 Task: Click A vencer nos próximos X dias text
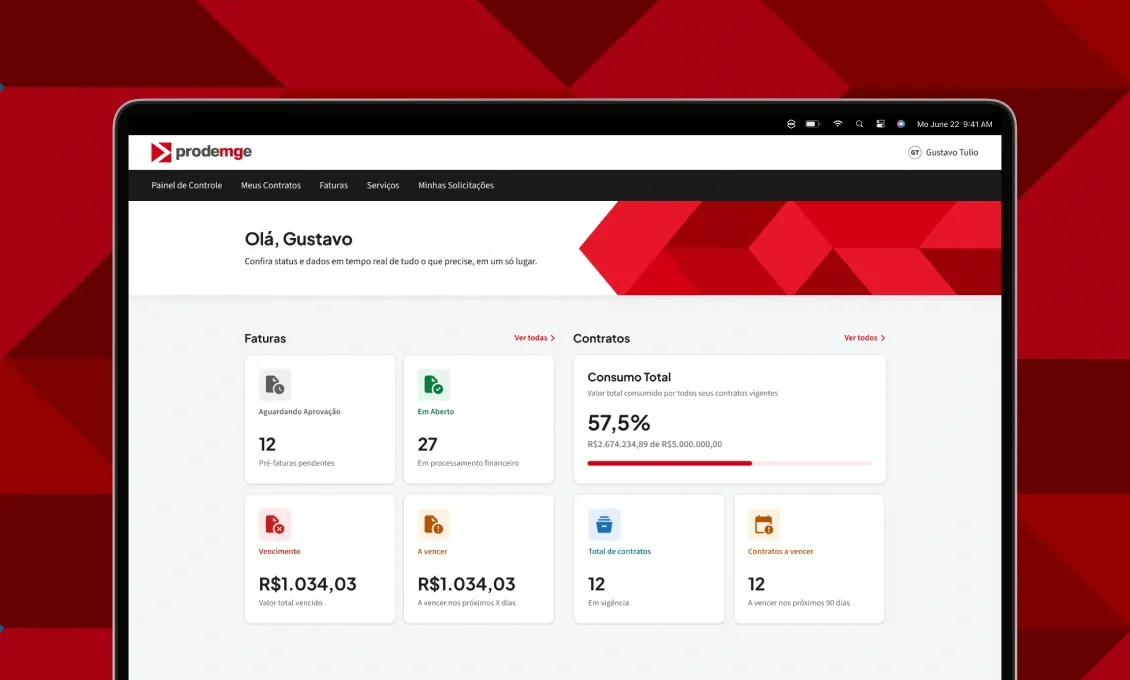466,603
